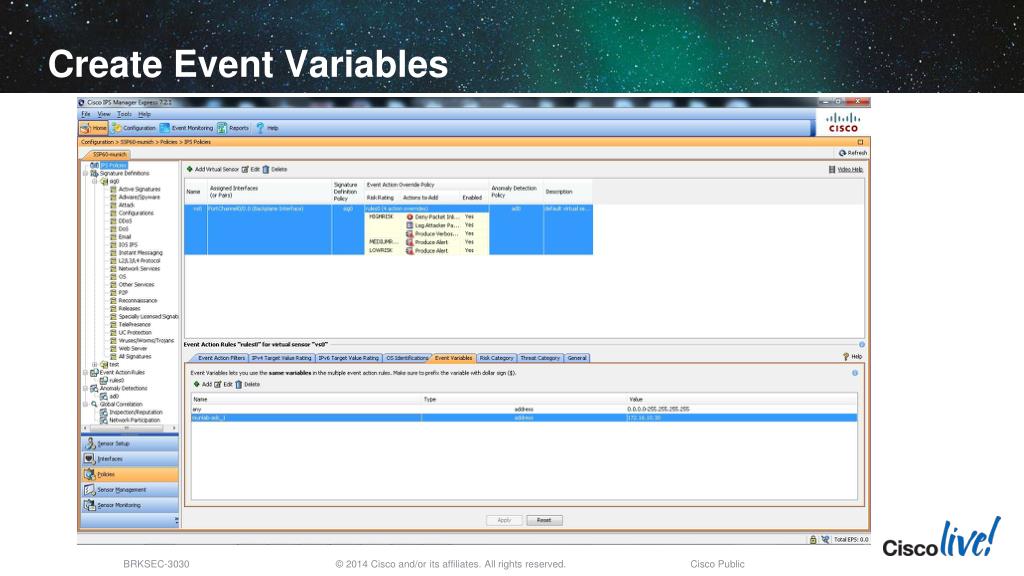Select UC Protection category icon
1024x576 pixels.
click(114, 332)
